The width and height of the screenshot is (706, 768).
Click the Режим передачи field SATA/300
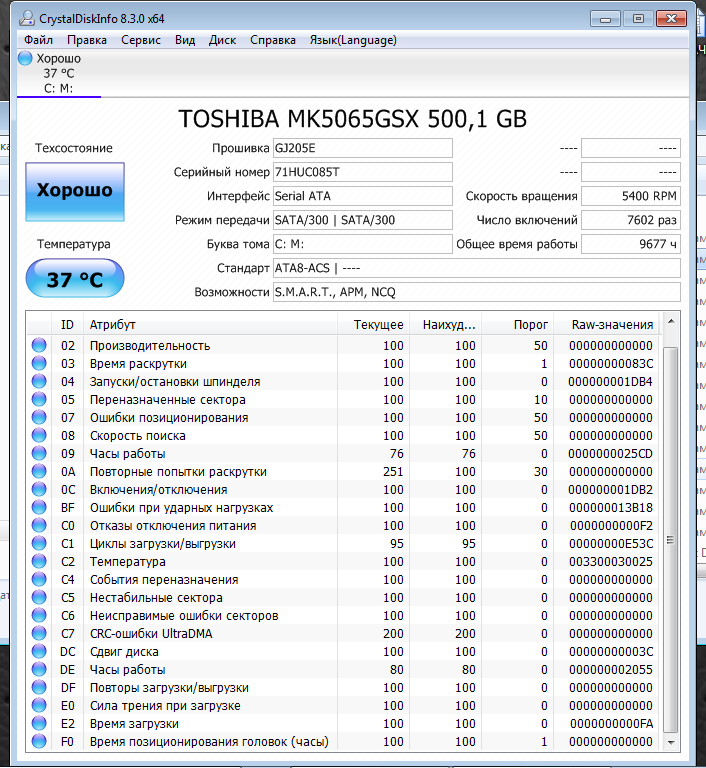(363, 220)
